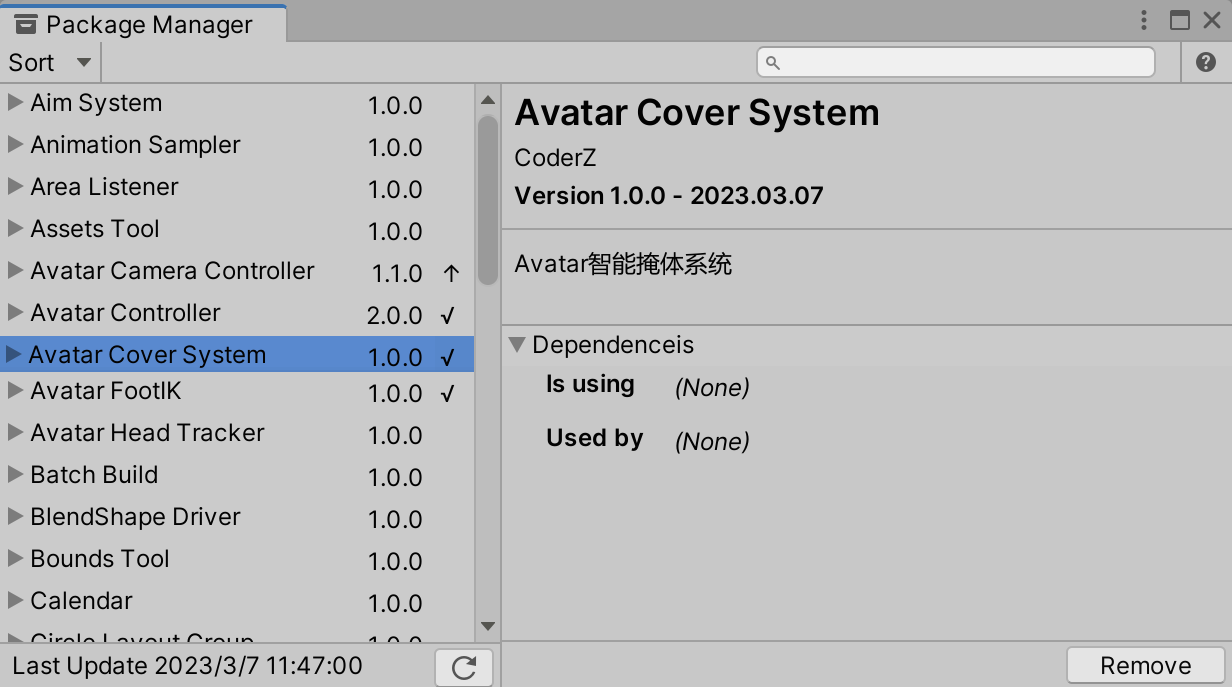Select the Batch Build package
This screenshot has height=687, width=1232.
point(237,476)
